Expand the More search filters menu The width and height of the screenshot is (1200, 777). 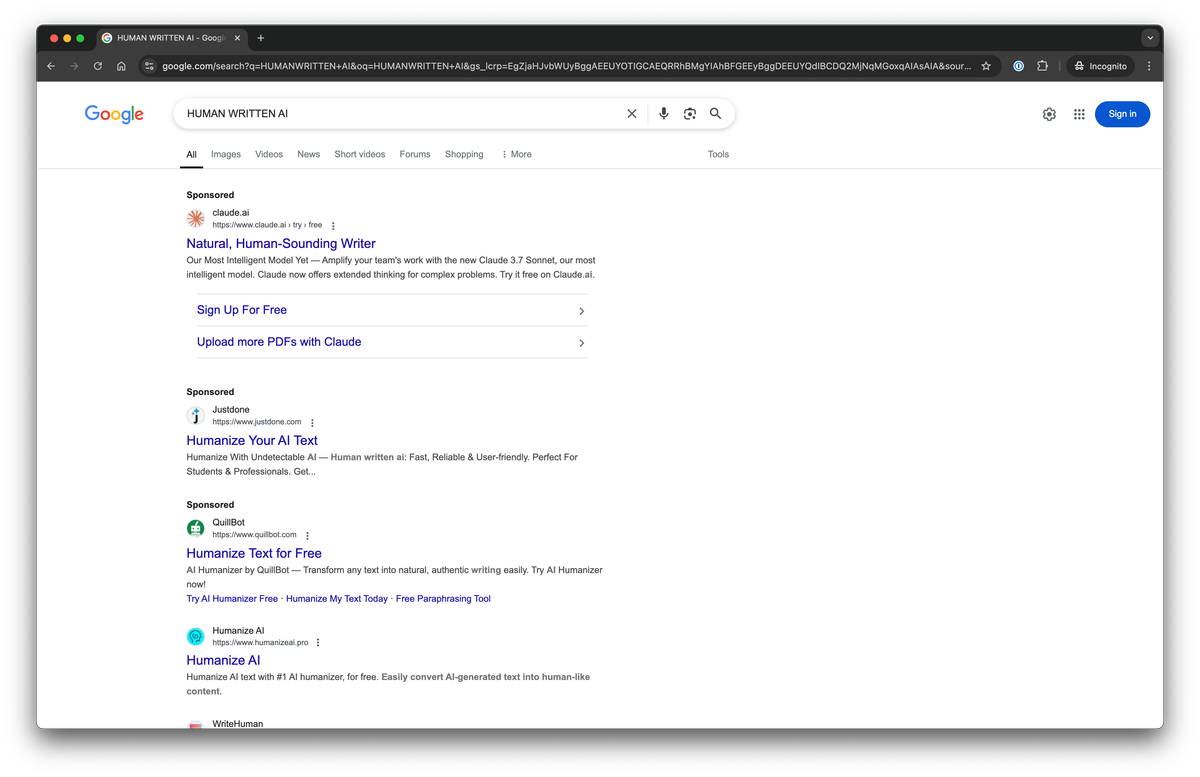pos(517,154)
